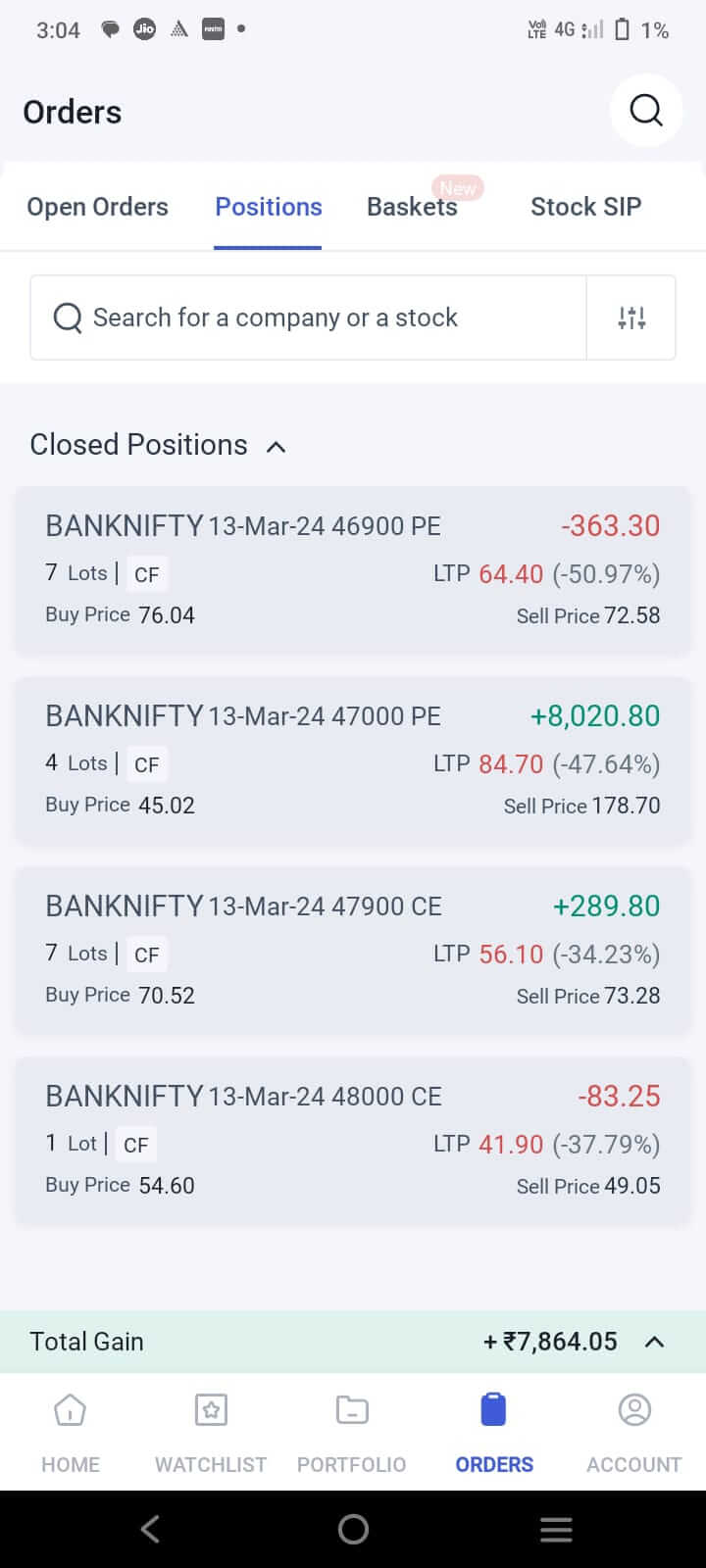Open Watchlist star icon
Image resolution: width=706 pixels, height=1568 pixels.
point(211,1411)
